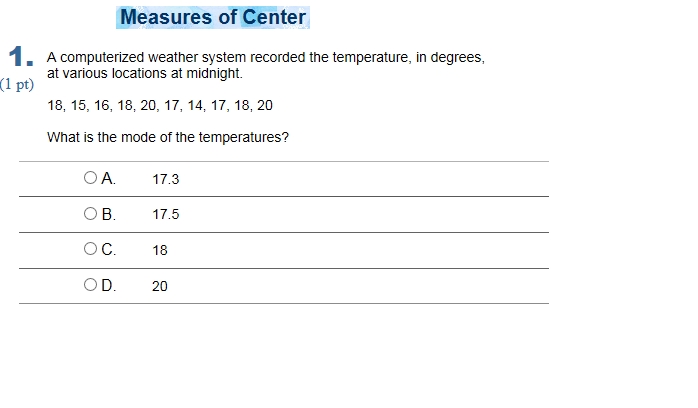Viewport: 698px width, 408px height.
Task: Click the answer value 20 in row D
Action: (160, 286)
